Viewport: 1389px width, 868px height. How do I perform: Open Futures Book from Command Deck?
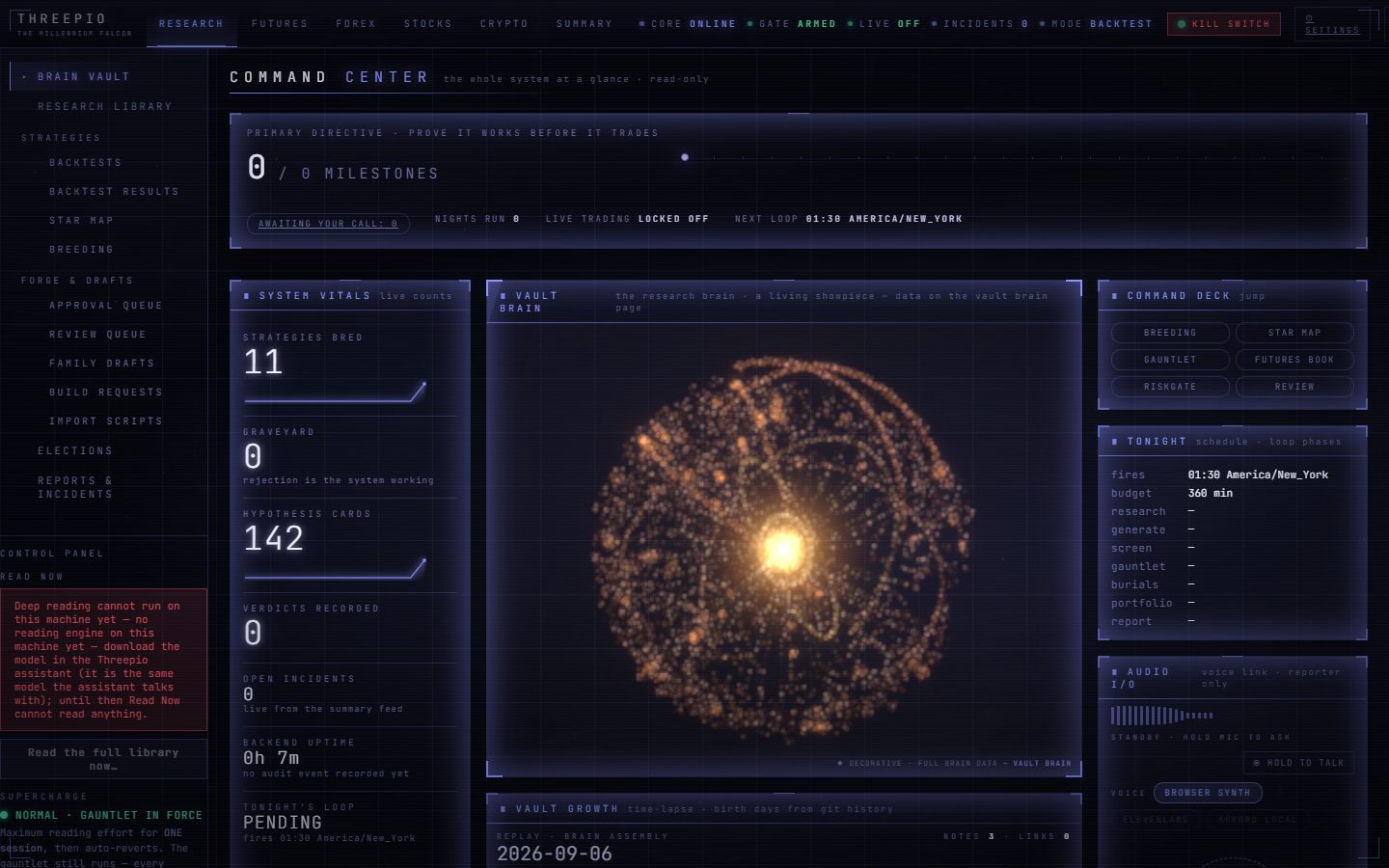click(1294, 360)
